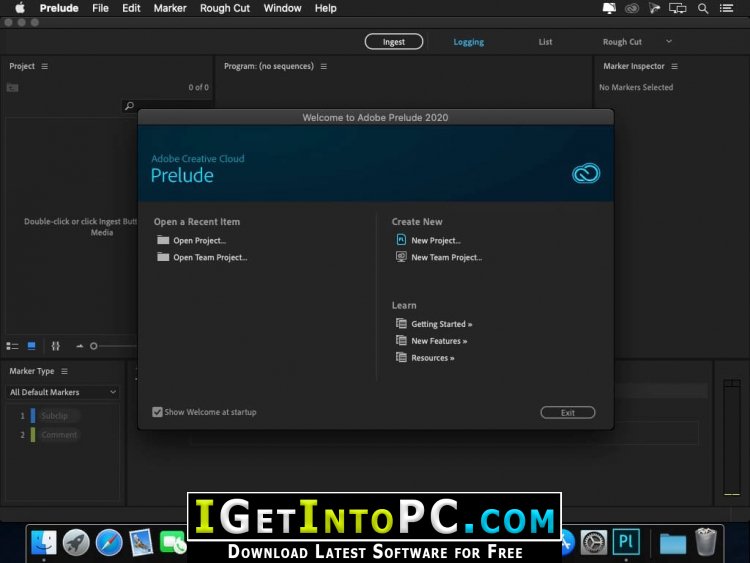This screenshot has height=563, width=750.
Task: Click Open Team Project link
Action: click(x=210, y=257)
